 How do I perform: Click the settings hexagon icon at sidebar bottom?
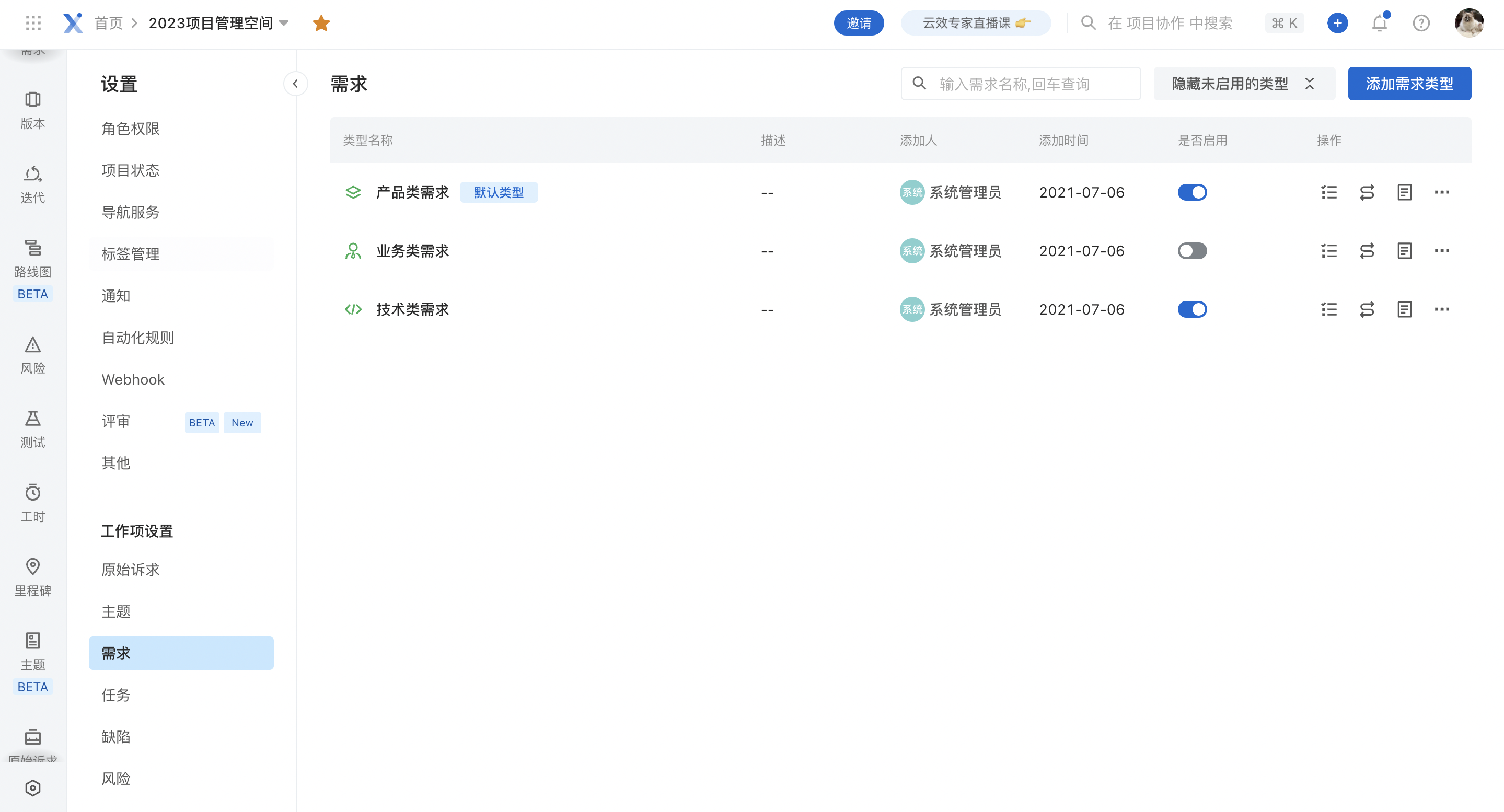pyautogui.click(x=33, y=787)
